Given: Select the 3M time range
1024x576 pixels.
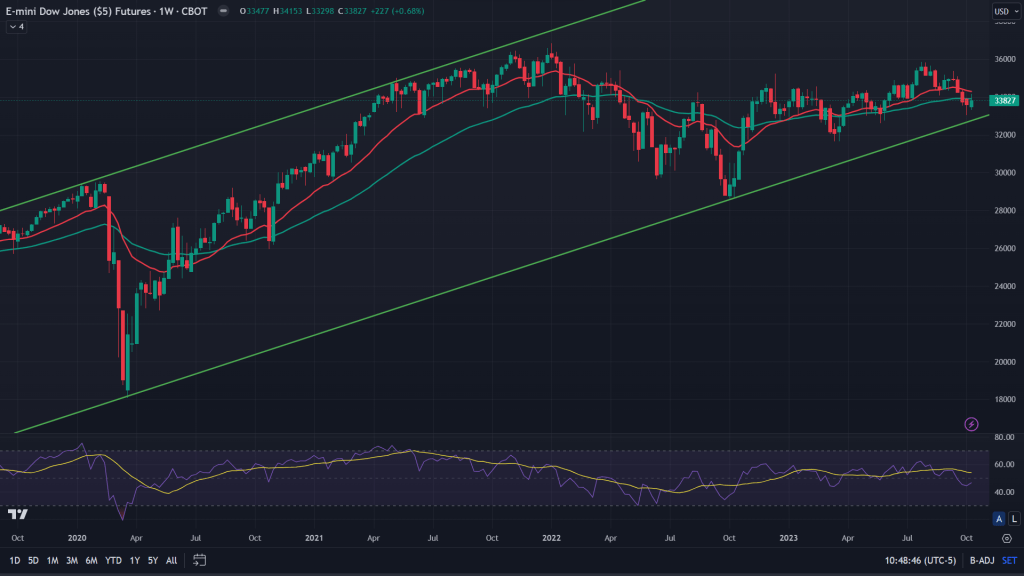Looking at the screenshot, I should 71,560.
